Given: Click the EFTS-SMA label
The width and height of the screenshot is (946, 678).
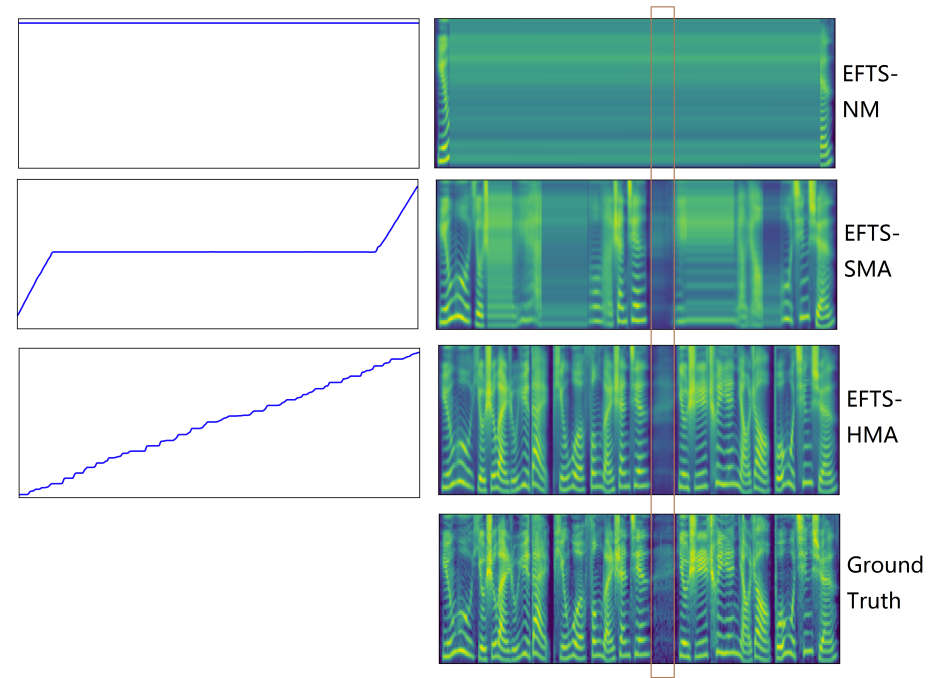Looking at the screenshot, I should click(x=871, y=251).
